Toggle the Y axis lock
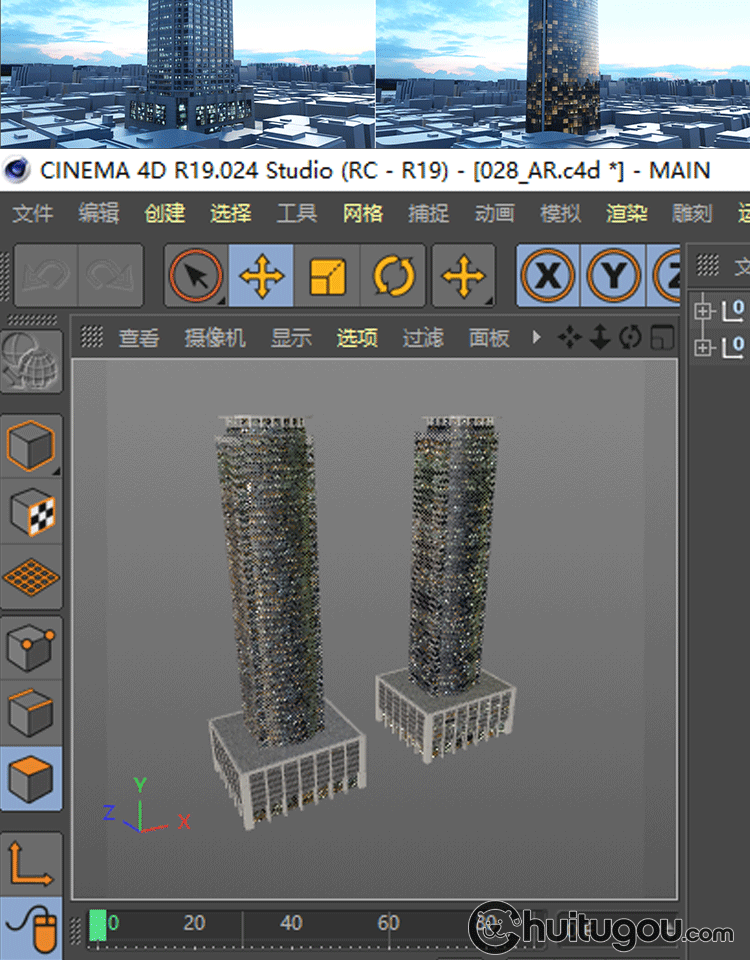The width and height of the screenshot is (750, 960). 613,276
